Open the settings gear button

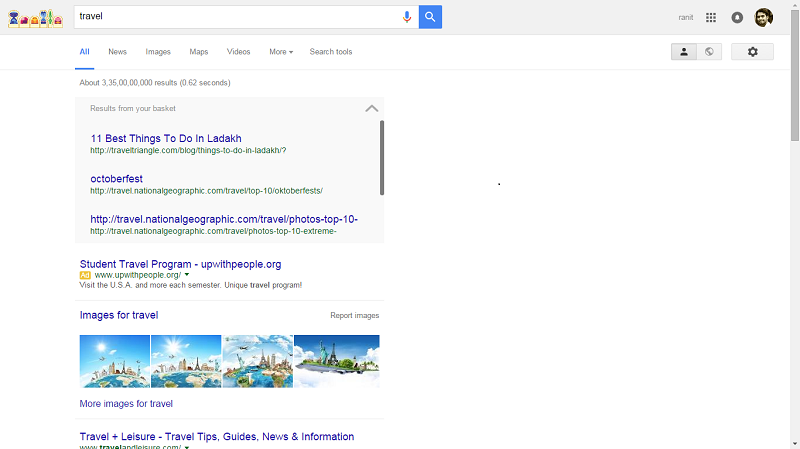click(753, 52)
